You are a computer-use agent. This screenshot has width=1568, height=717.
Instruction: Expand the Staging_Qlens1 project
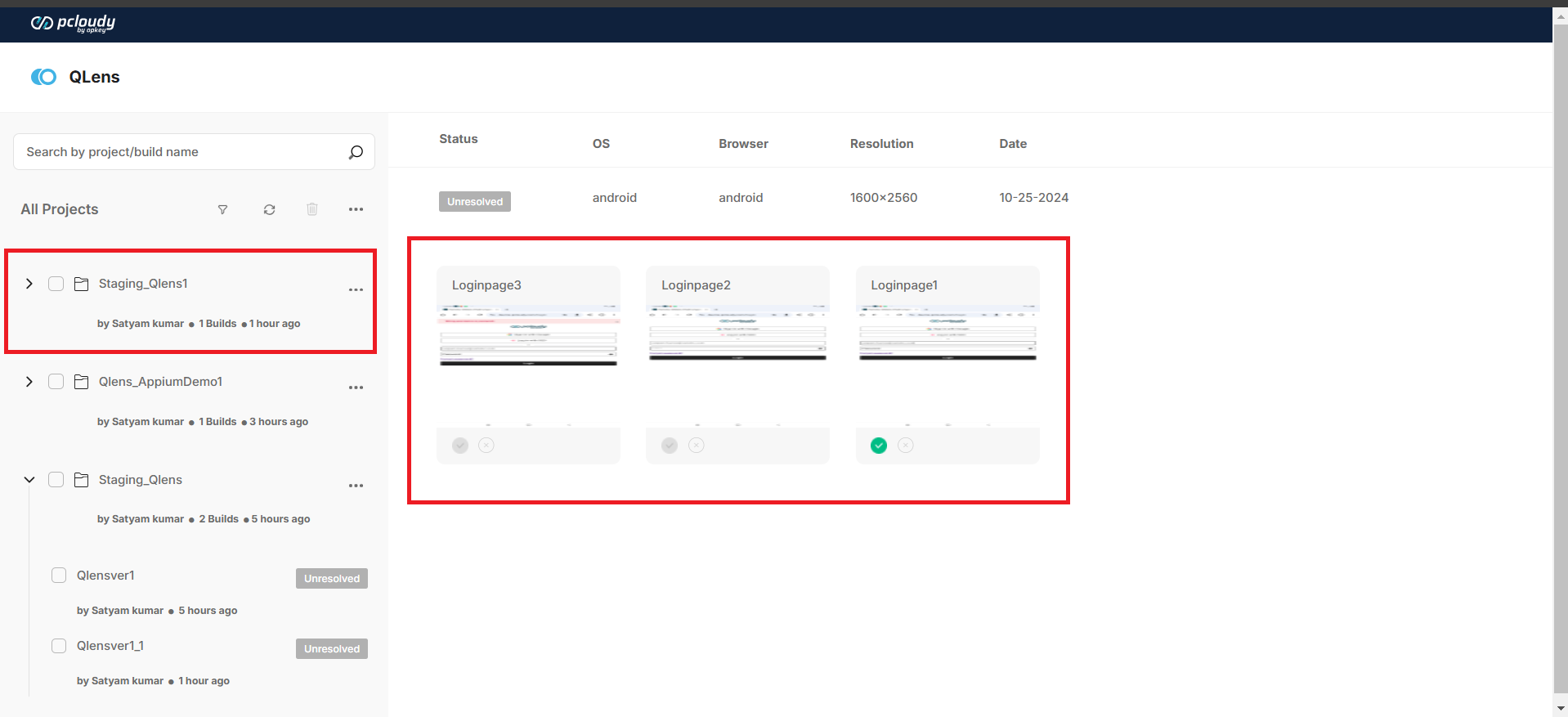click(x=29, y=284)
